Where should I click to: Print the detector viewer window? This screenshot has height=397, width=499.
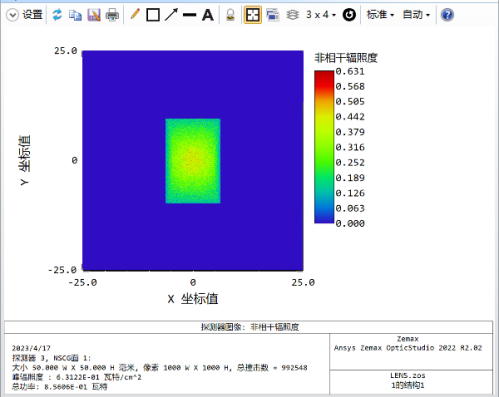[112, 15]
